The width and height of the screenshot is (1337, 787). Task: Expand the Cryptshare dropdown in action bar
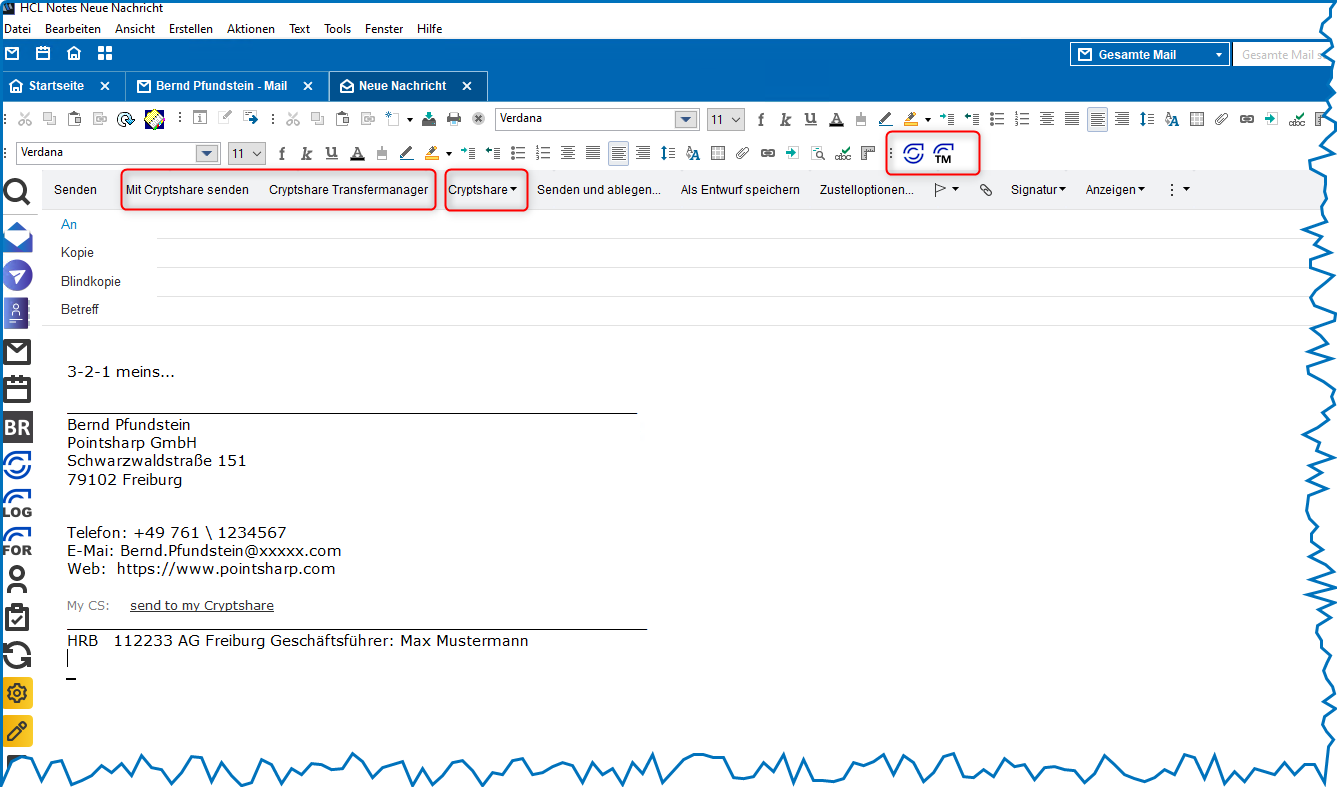click(484, 189)
